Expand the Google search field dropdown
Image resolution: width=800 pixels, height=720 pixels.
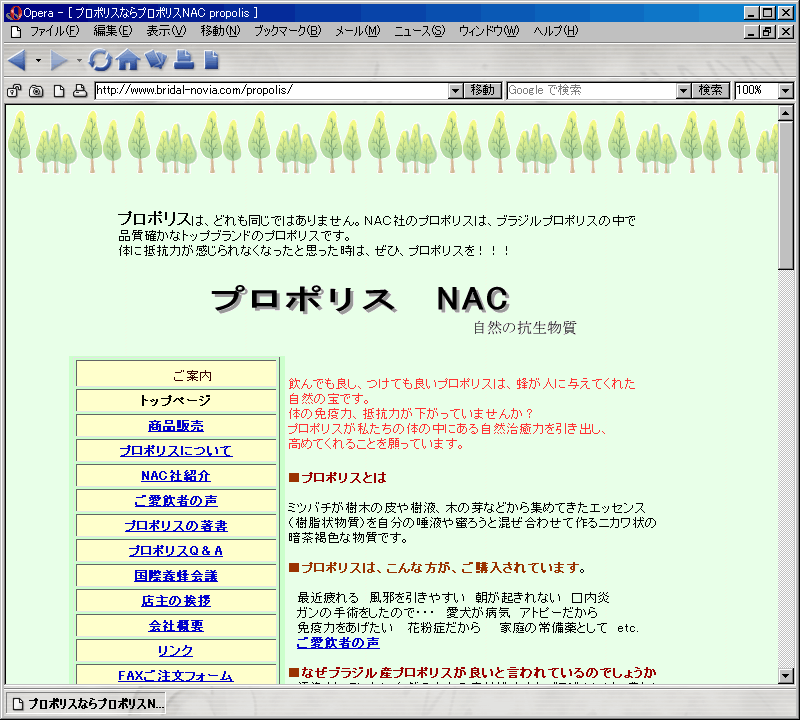[x=683, y=91]
